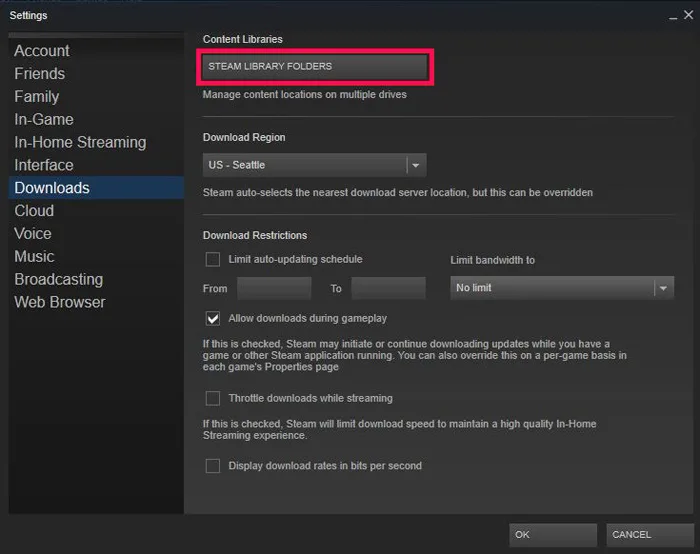Open Web Browser settings

click(96, 302)
